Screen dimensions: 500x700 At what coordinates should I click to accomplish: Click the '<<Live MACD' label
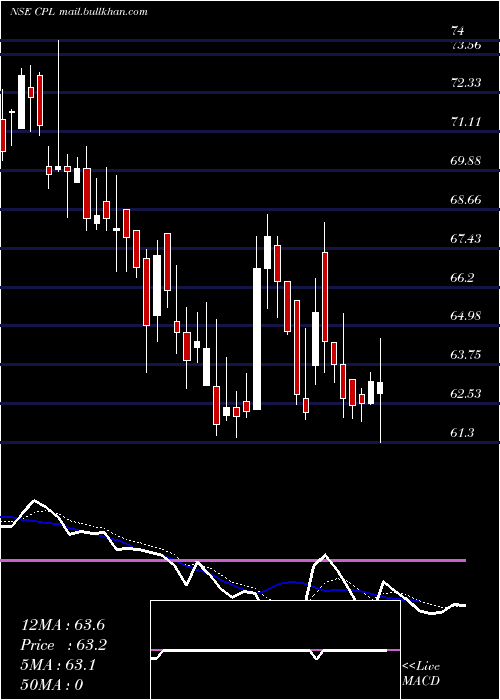click(x=421, y=673)
